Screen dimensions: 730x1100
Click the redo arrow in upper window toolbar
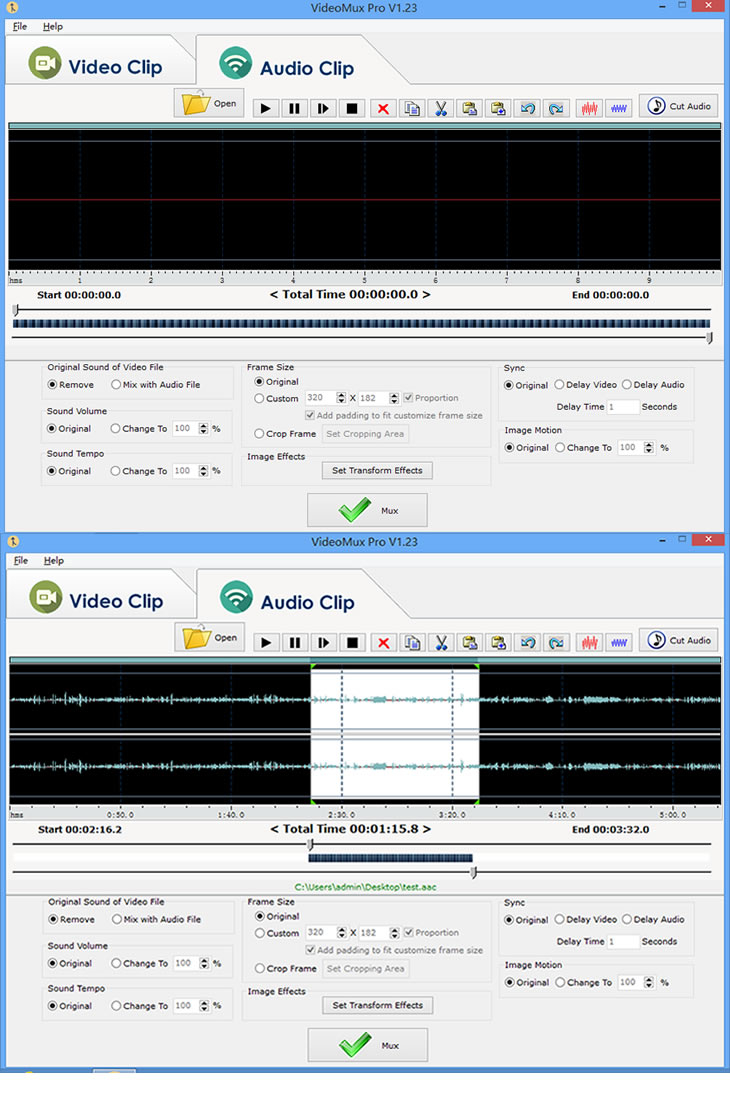click(556, 108)
